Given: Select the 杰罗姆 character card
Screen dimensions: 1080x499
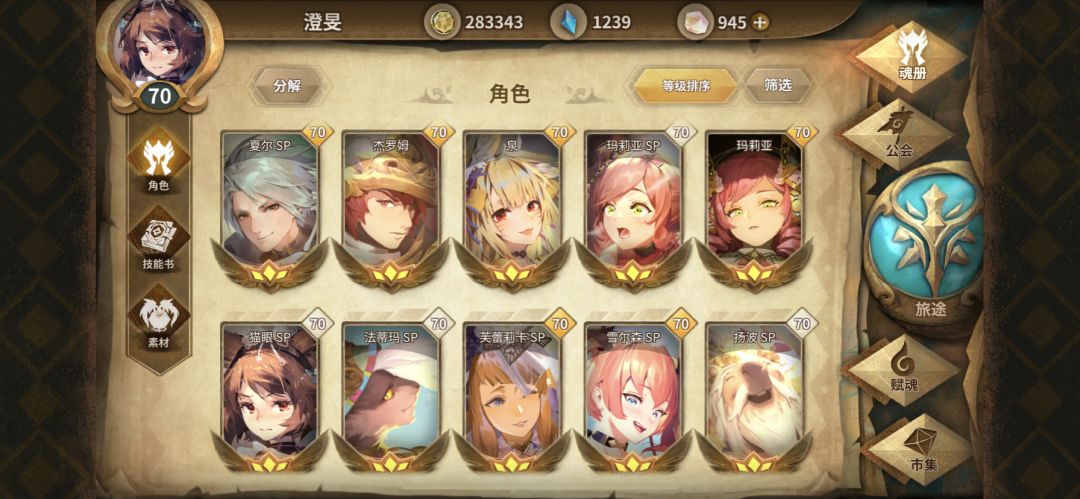Looking at the screenshot, I should (x=391, y=207).
